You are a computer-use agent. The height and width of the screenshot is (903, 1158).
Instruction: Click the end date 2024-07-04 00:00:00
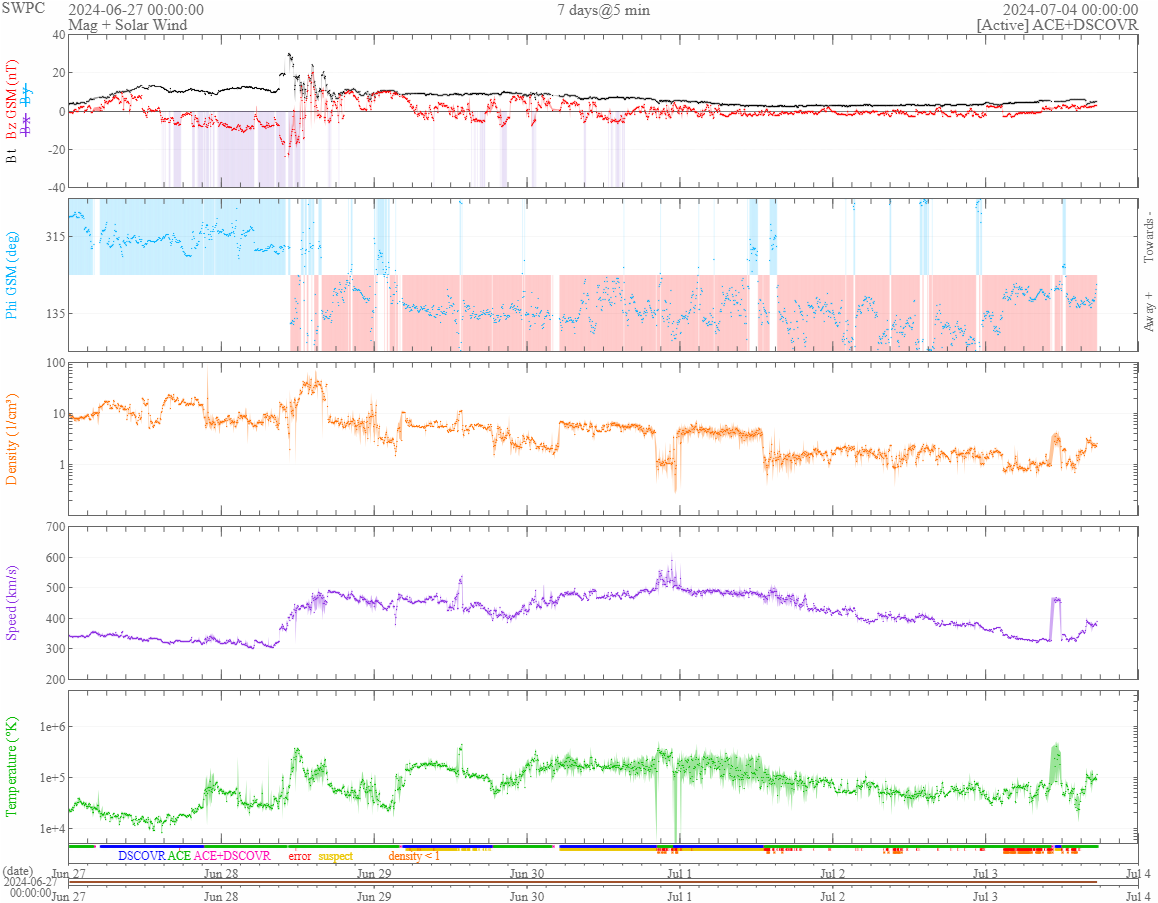pyautogui.click(x=1070, y=10)
